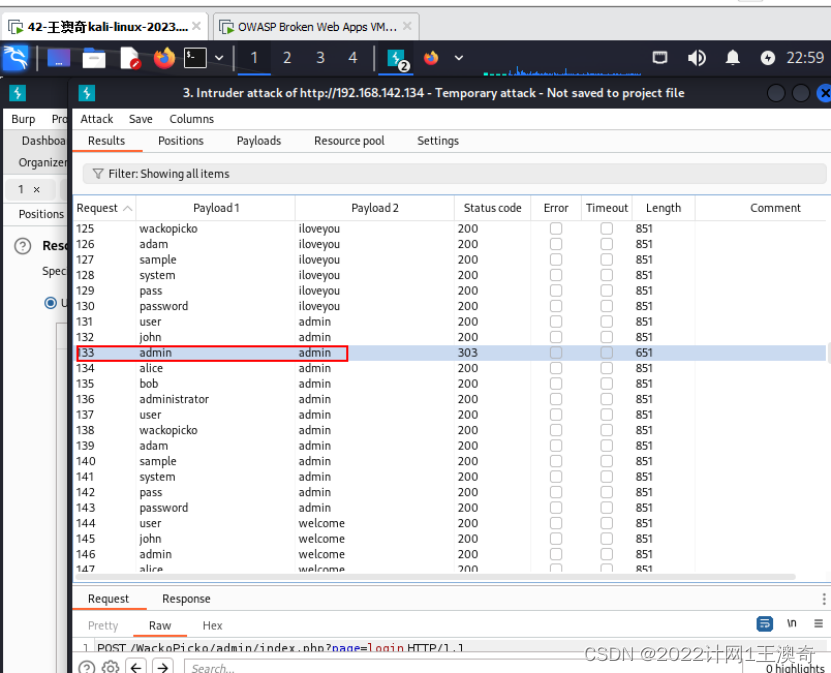Expand the taskbar window list arrow
This screenshot has width=831, height=673.
[459, 58]
